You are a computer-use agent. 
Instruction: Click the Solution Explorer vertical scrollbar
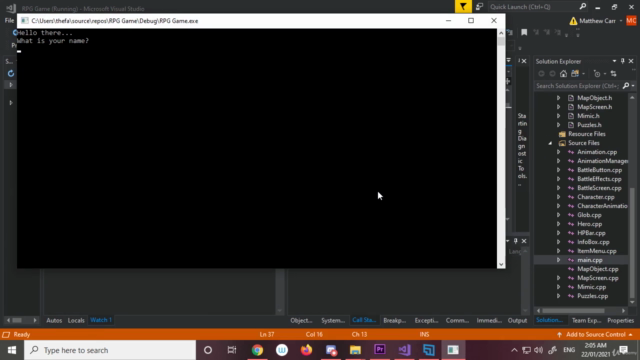(x=632, y=243)
